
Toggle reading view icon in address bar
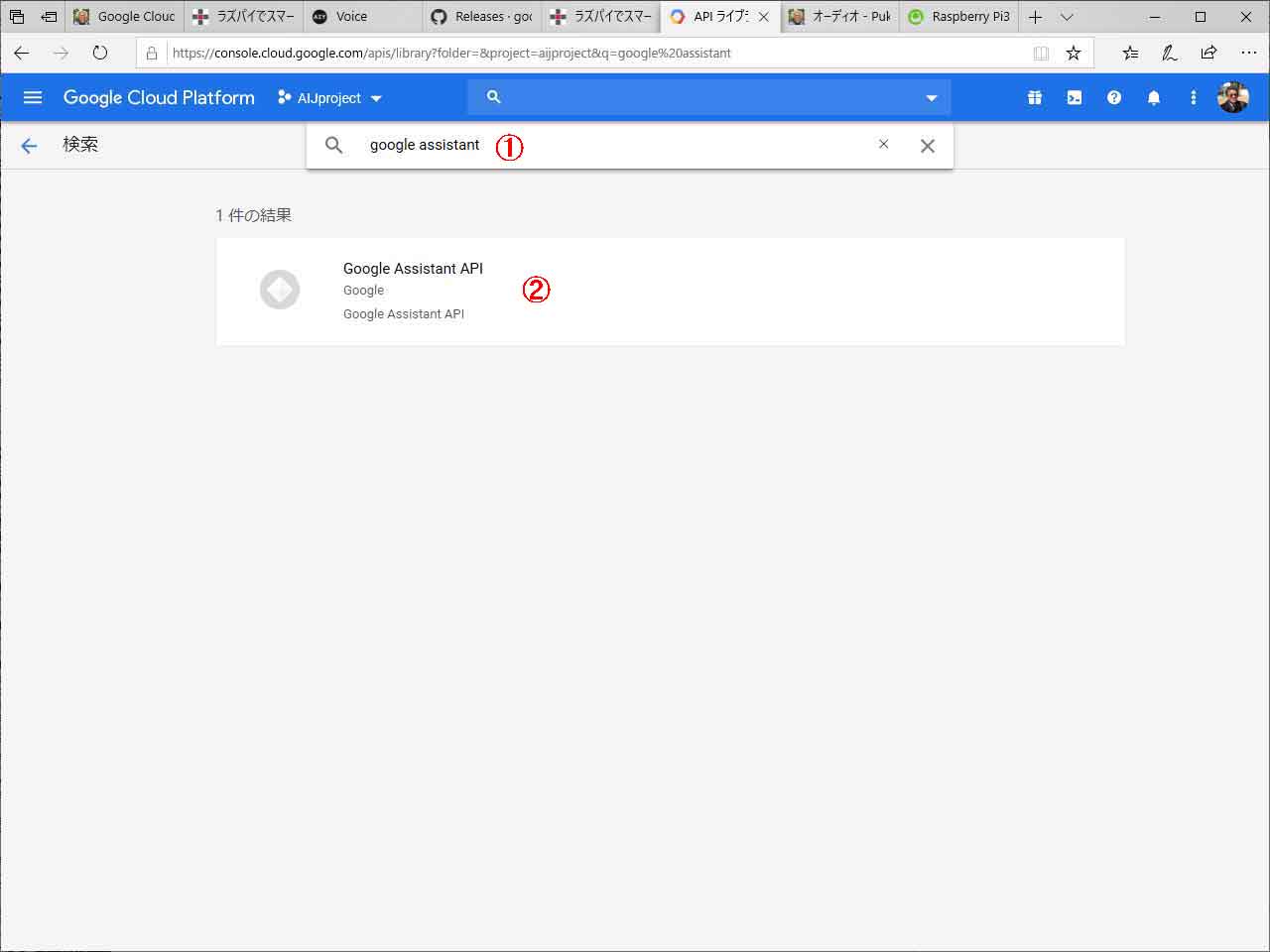point(1041,54)
